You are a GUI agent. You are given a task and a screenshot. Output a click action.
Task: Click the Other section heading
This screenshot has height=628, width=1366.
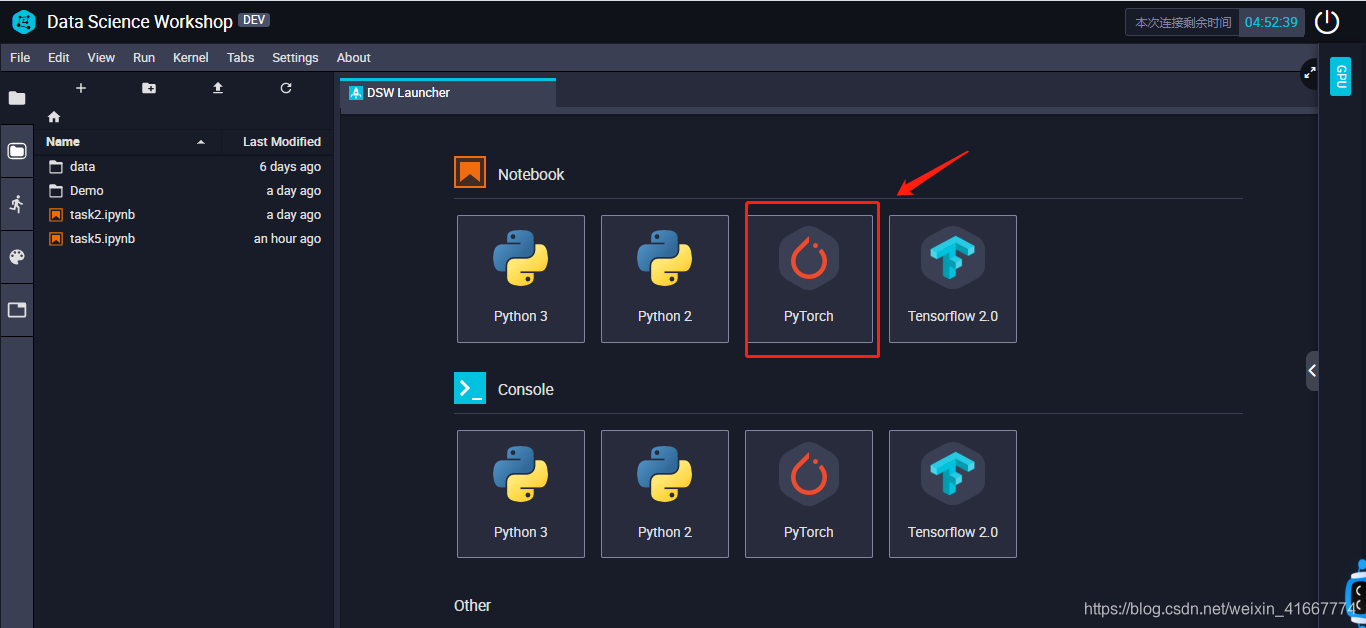click(473, 605)
